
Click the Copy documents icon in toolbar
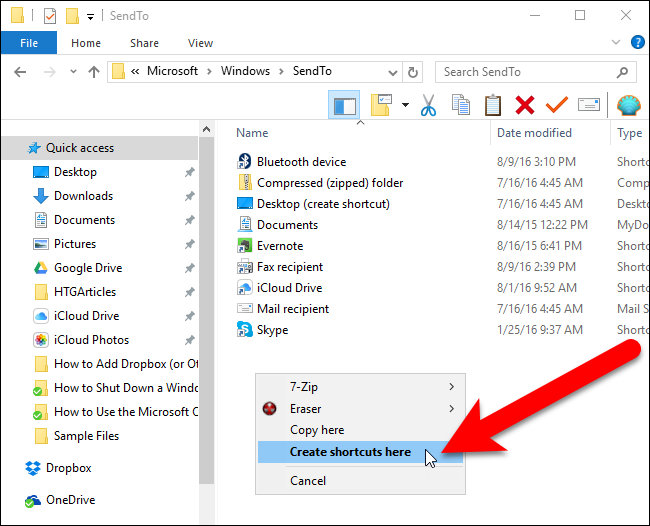(x=461, y=105)
